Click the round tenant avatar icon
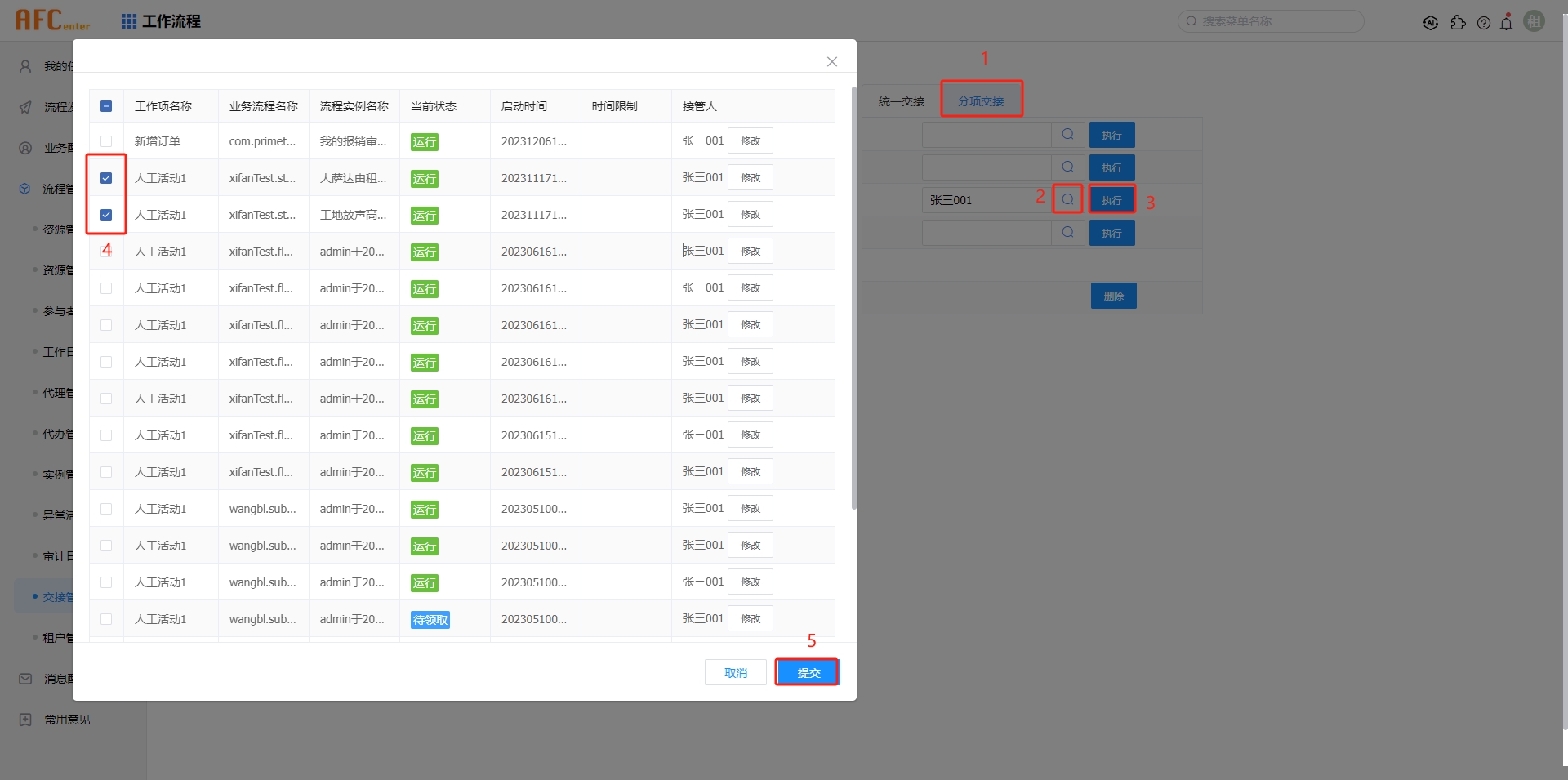 pyautogui.click(x=1534, y=20)
